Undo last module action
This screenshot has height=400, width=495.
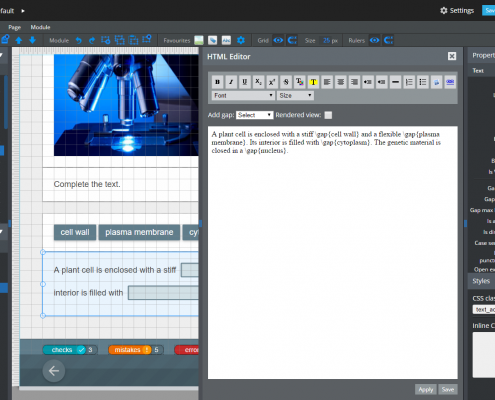78,40
